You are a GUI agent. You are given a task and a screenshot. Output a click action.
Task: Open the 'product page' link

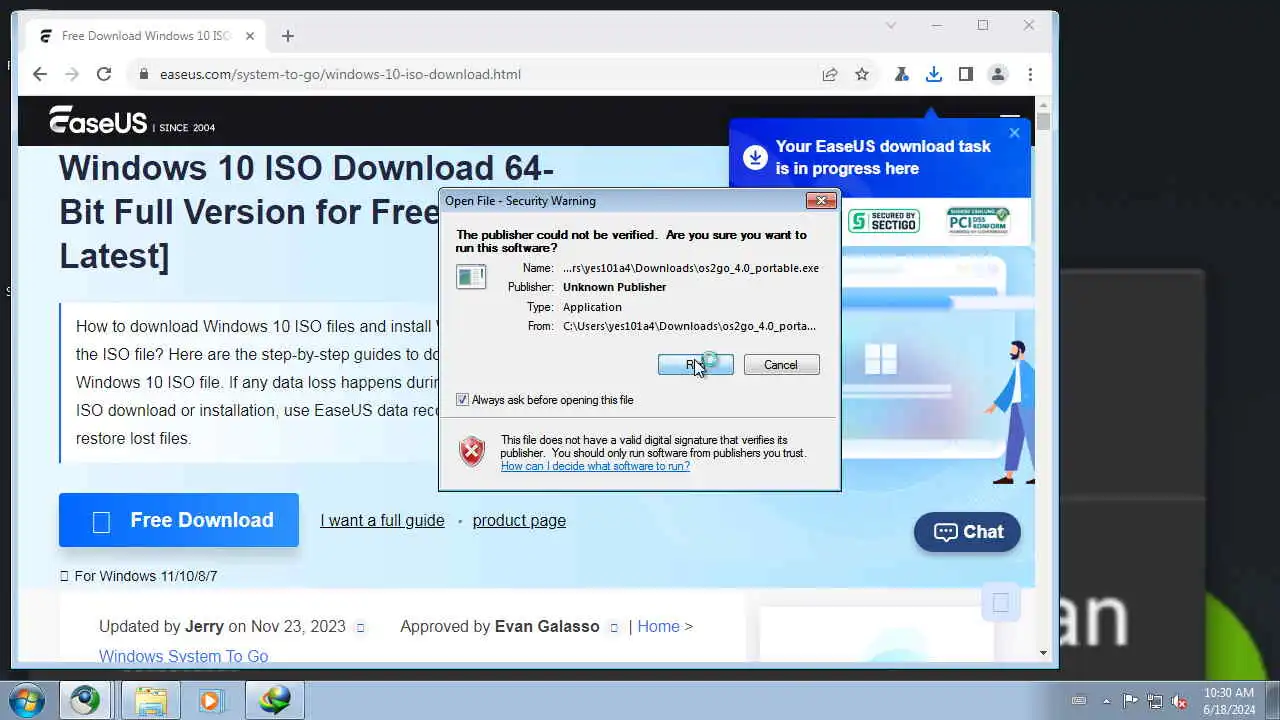pos(519,520)
